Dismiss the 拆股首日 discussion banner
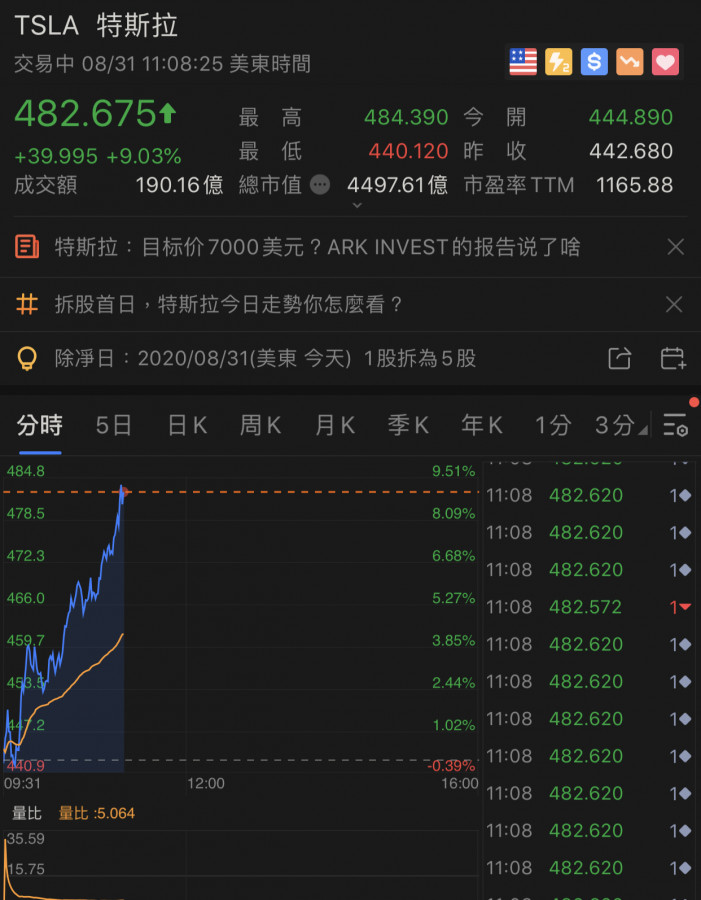The image size is (701, 900). click(674, 304)
